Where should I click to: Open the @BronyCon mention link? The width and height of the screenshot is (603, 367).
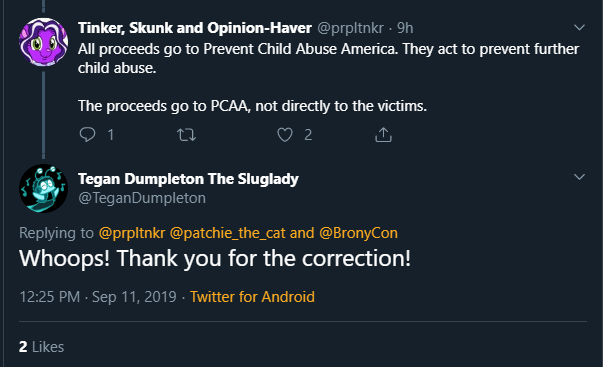(358, 233)
